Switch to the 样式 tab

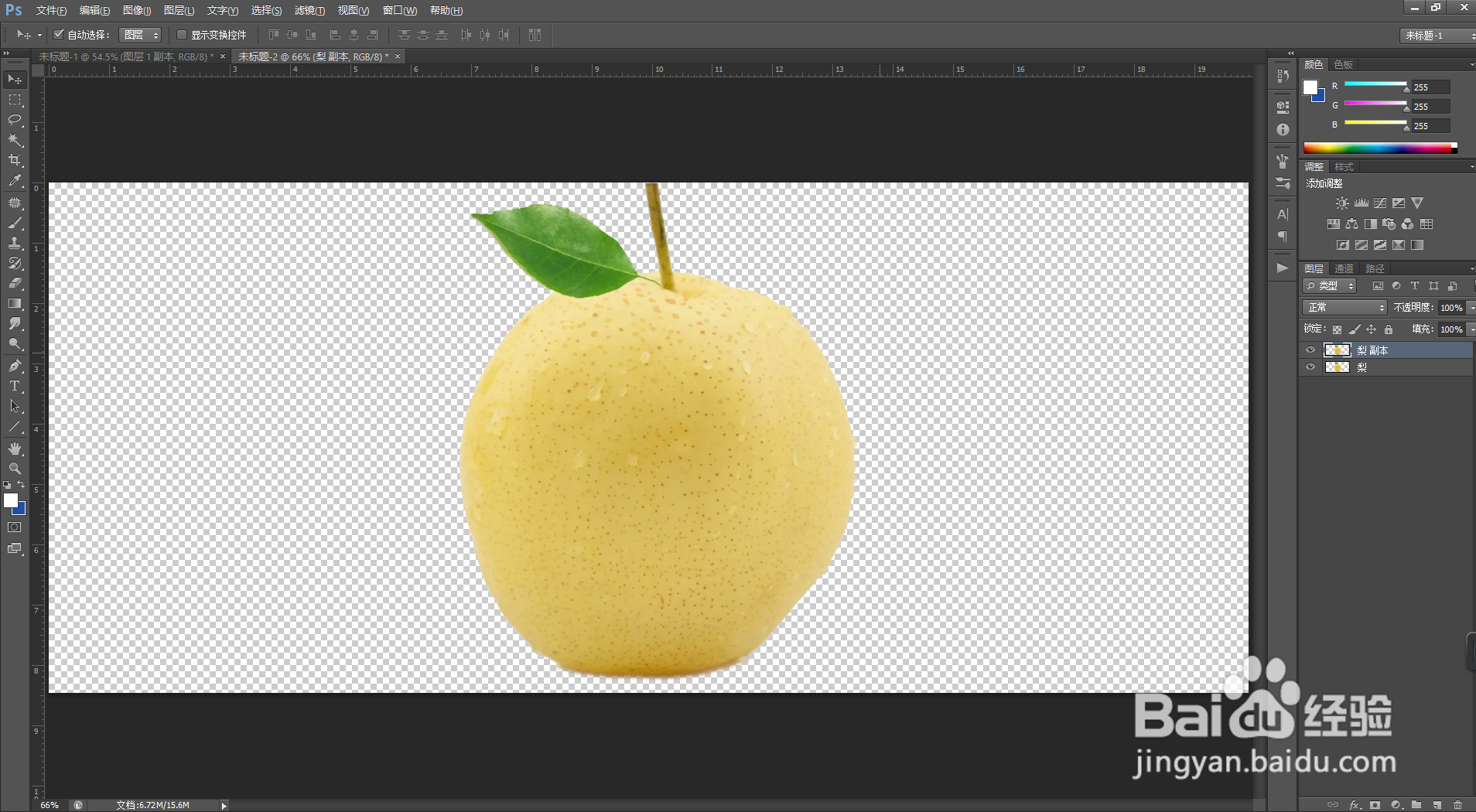[1344, 167]
